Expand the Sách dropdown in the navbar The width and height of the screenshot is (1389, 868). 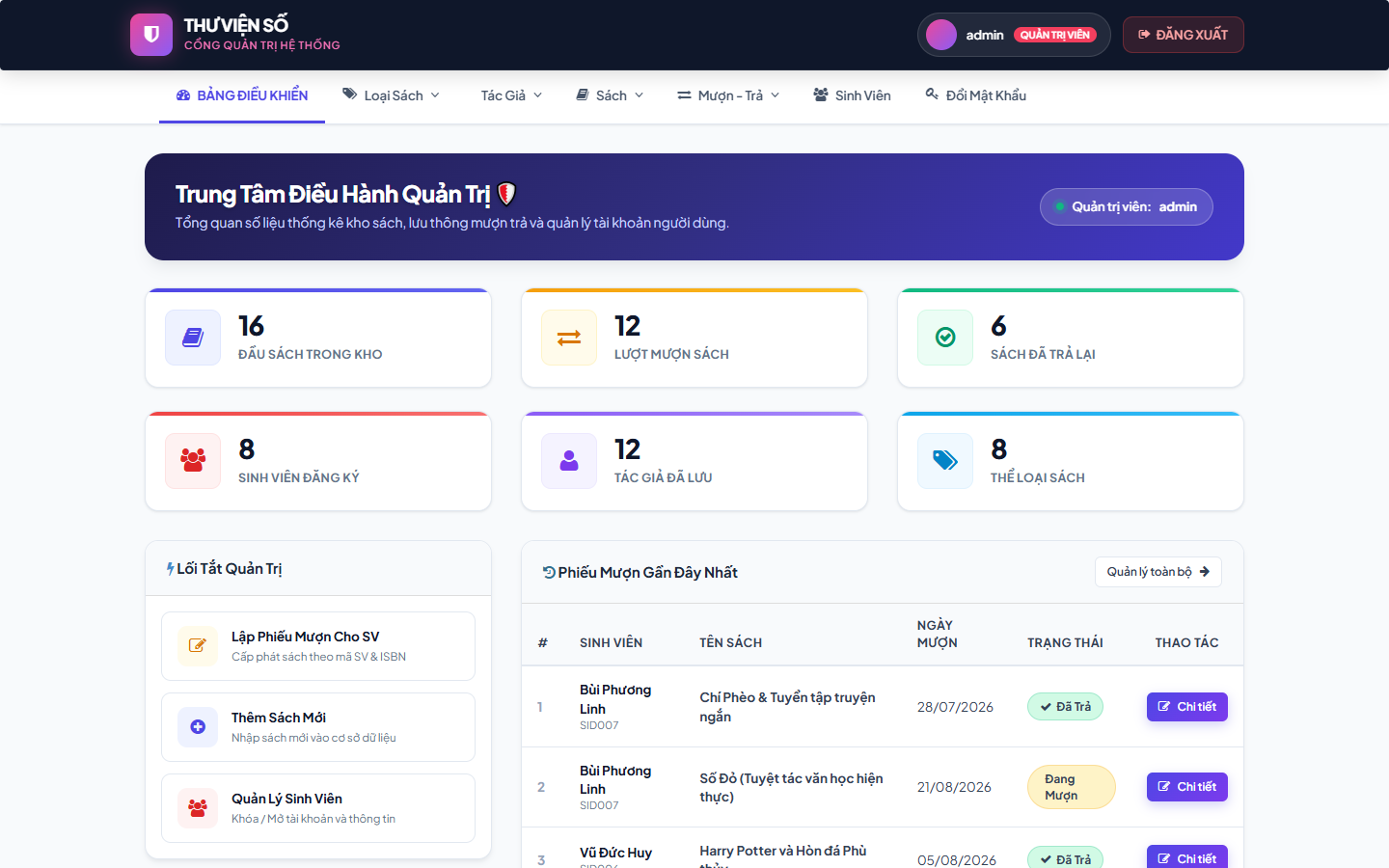tap(610, 95)
